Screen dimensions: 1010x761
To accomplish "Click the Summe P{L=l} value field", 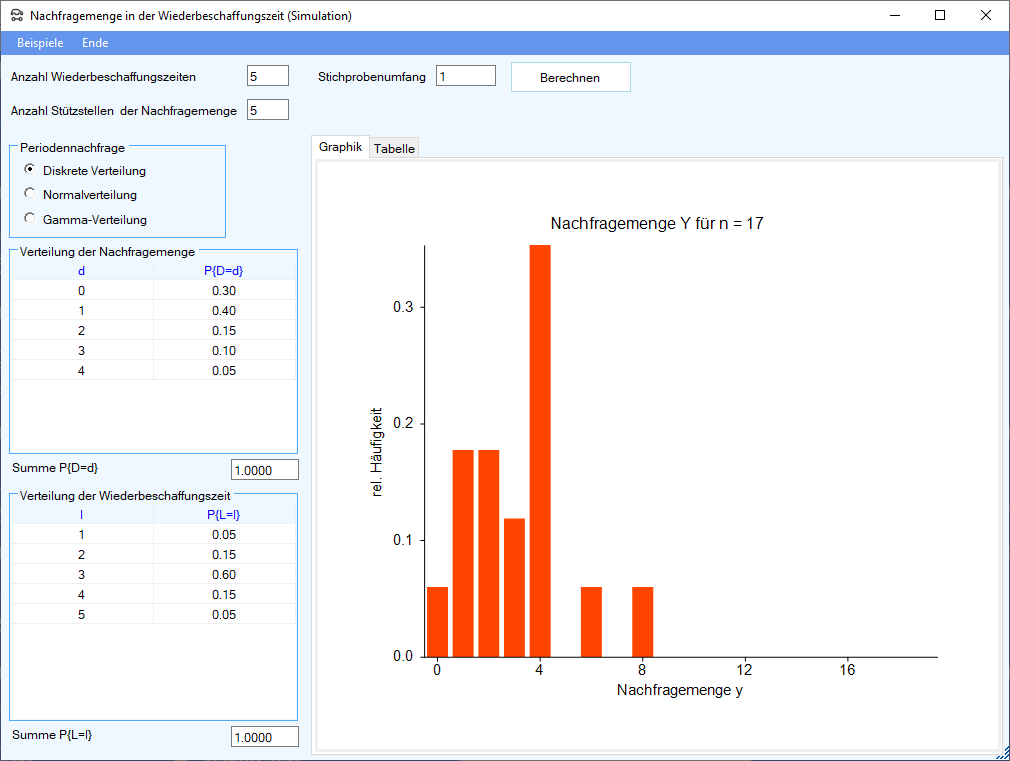I will pos(264,737).
